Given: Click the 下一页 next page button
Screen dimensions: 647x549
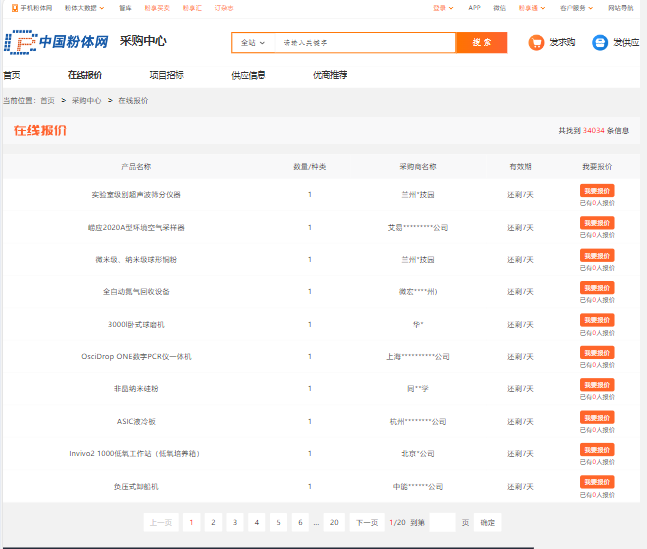Looking at the screenshot, I should pos(367,522).
